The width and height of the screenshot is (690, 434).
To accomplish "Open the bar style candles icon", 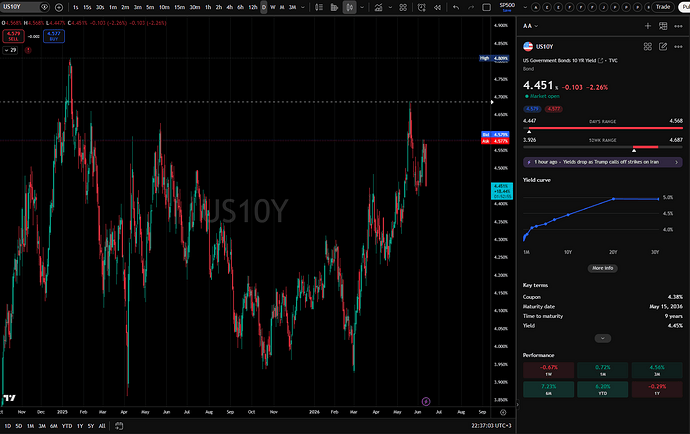I will [x=319, y=7].
